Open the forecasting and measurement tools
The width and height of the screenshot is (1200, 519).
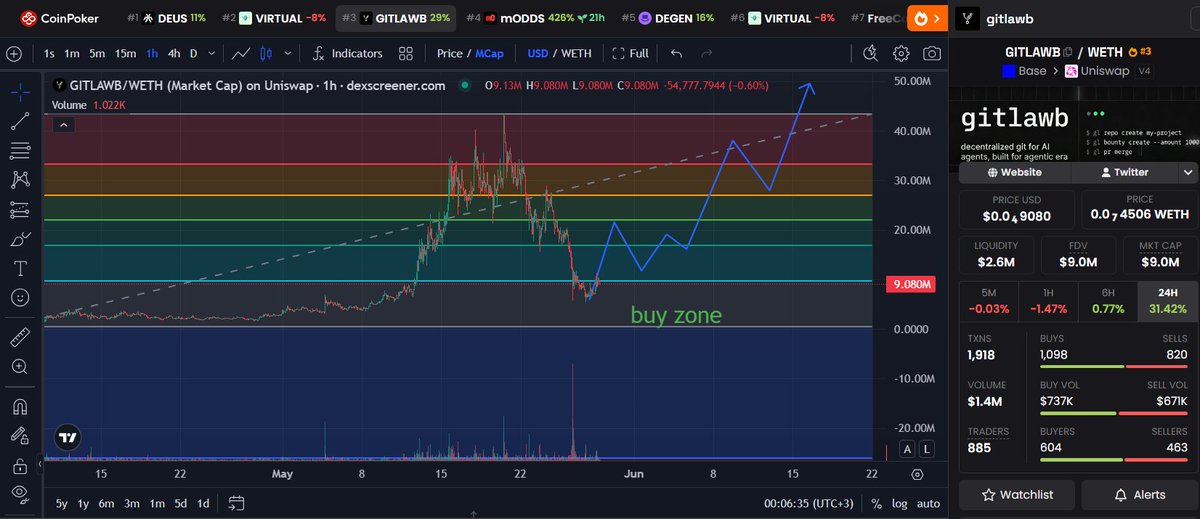click(x=20, y=210)
